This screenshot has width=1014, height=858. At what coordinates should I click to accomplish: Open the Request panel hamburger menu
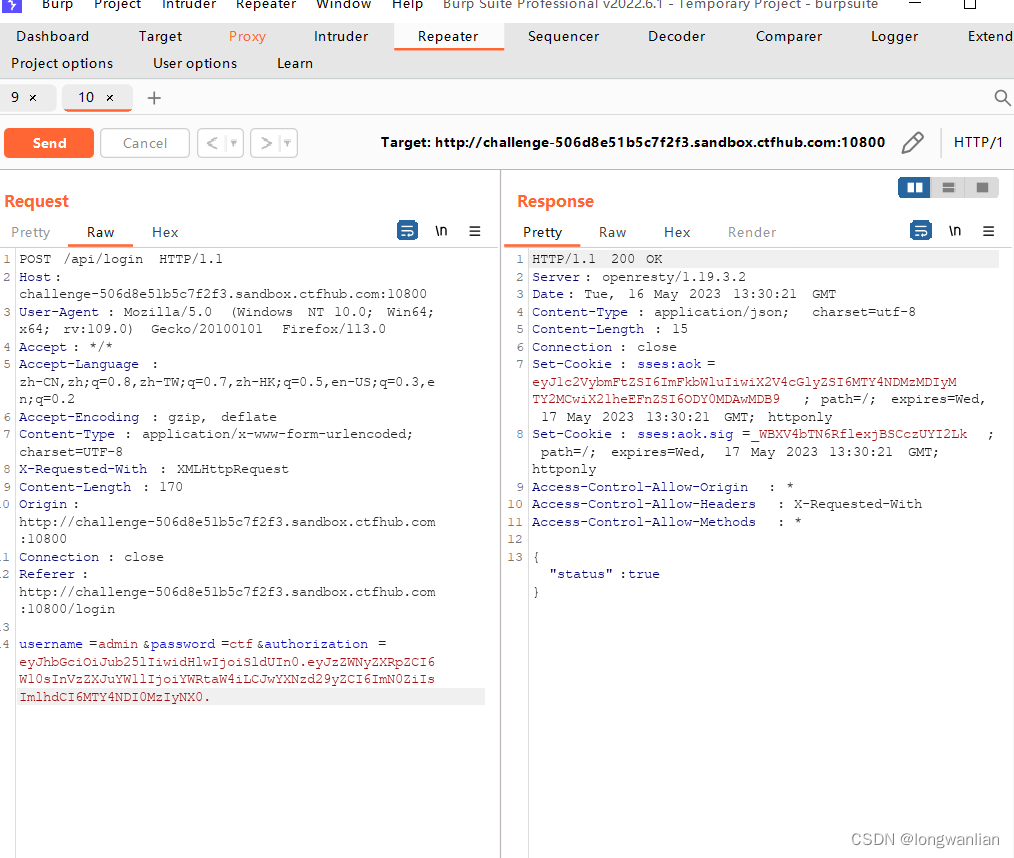click(x=475, y=230)
